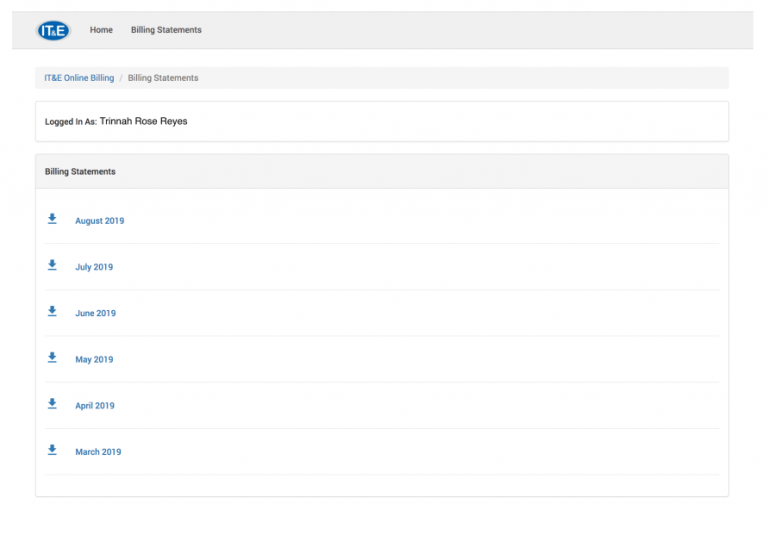Click the user name Trinnah Rose Reyes
The width and height of the screenshot is (768, 541).
[x=143, y=121]
